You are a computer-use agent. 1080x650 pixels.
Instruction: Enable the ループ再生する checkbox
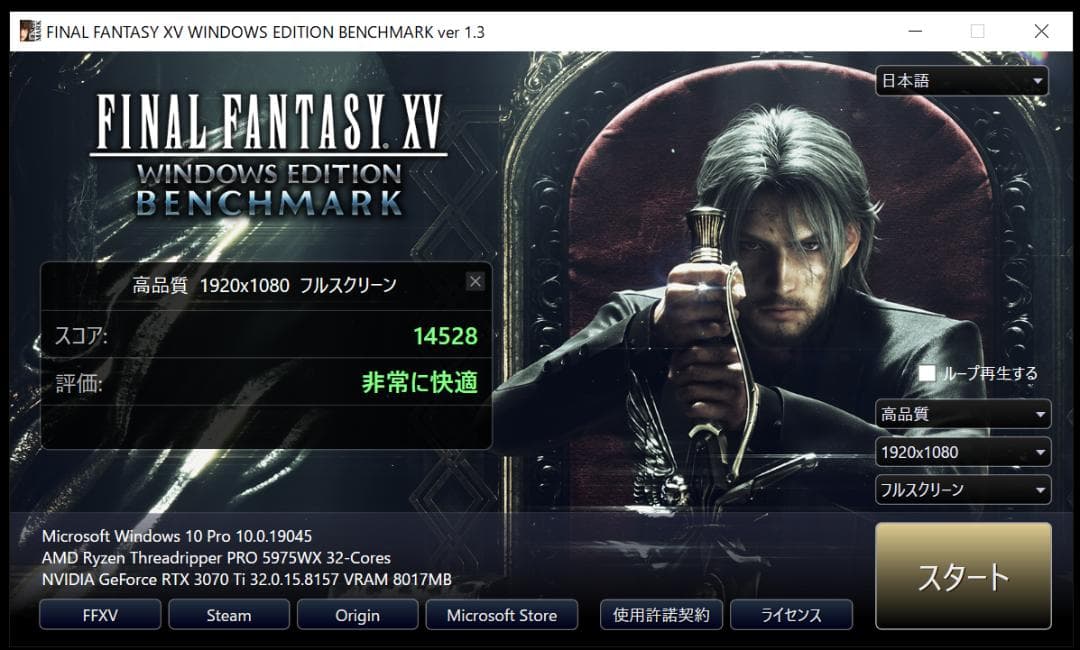[x=927, y=373]
